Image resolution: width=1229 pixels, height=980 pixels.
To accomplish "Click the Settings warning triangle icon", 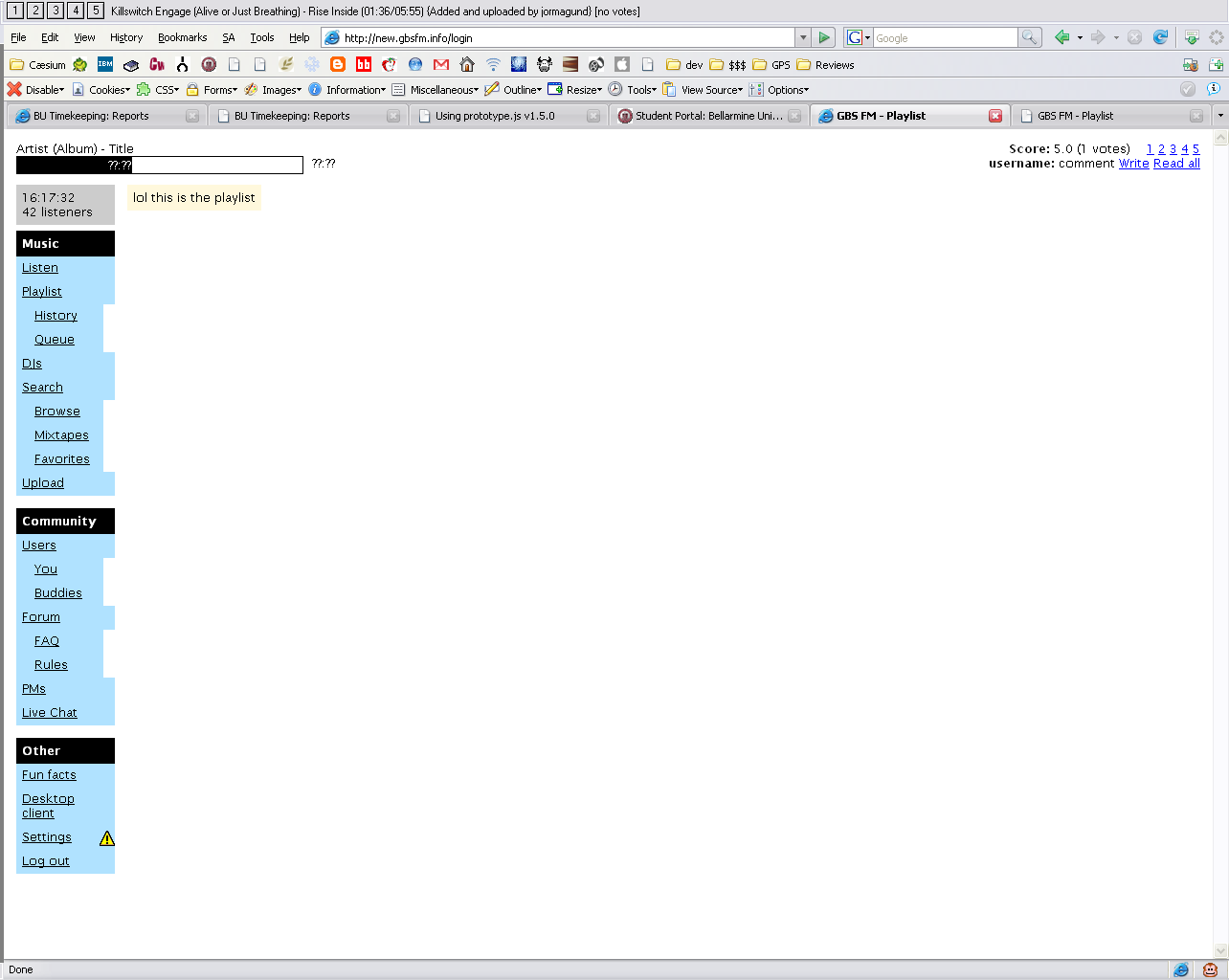I will [x=107, y=838].
